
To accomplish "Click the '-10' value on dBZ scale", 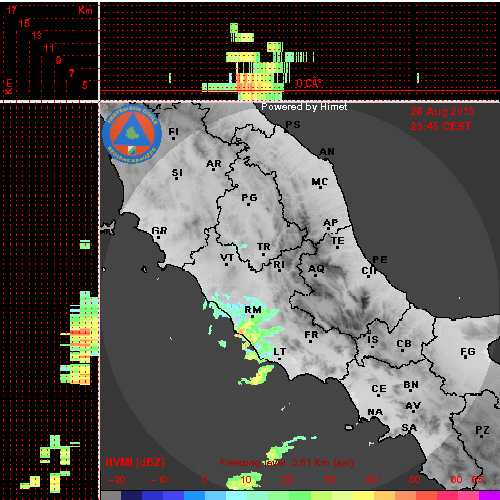I will click(159, 480).
